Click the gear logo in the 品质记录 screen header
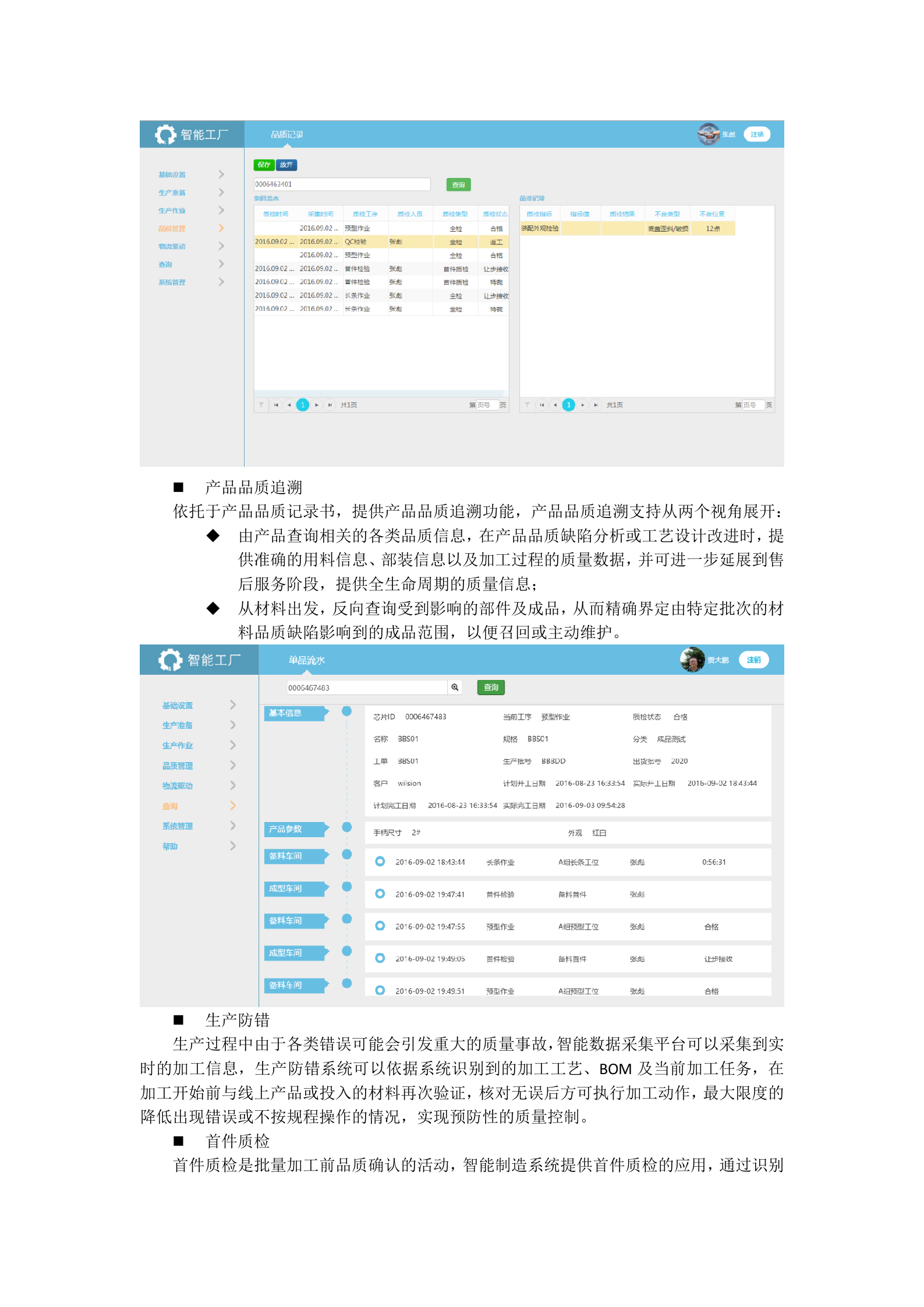This screenshot has width=924, height=1307. click(x=165, y=134)
